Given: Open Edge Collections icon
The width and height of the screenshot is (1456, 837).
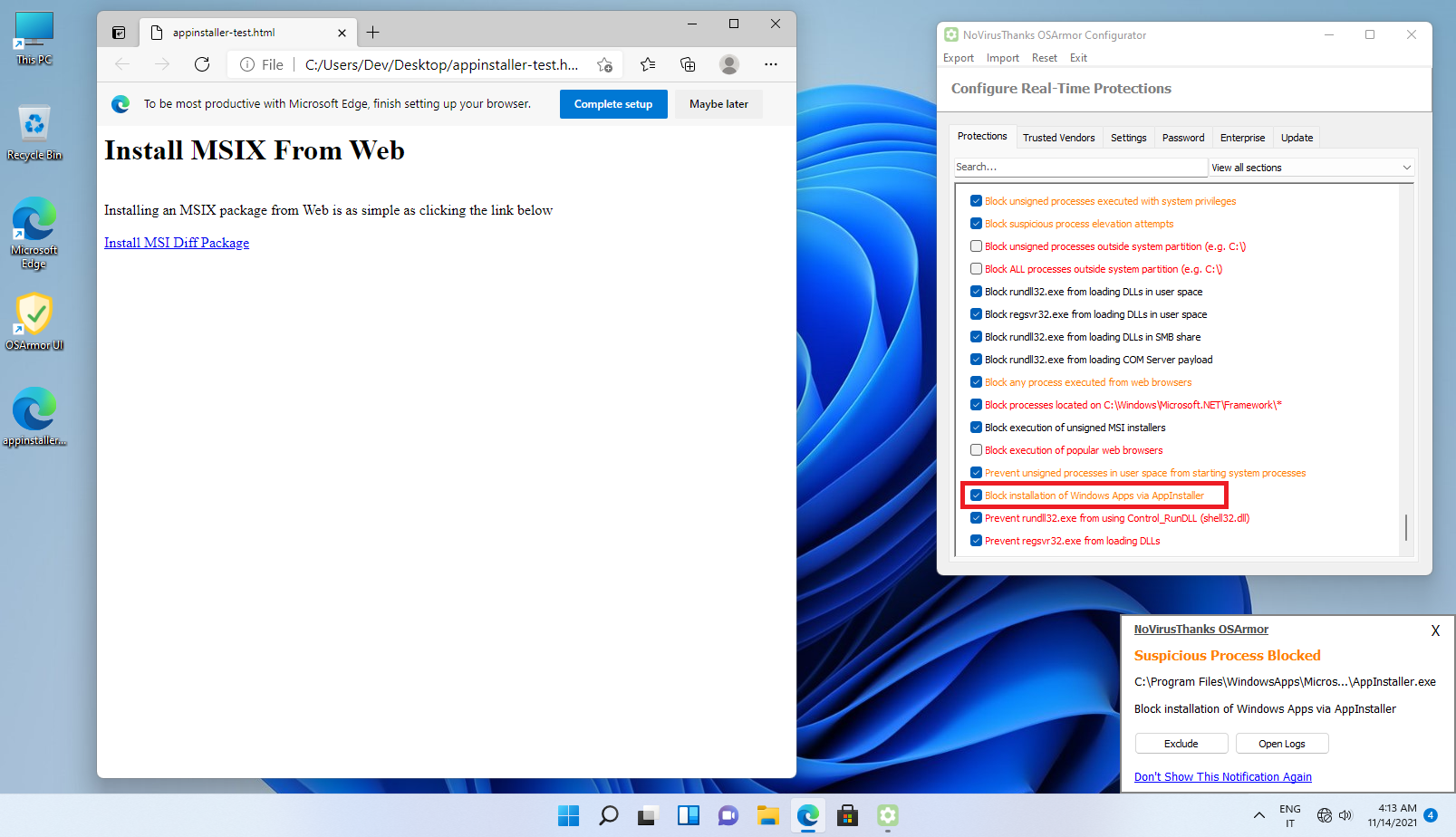Looking at the screenshot, I should [x=688, y=64].
